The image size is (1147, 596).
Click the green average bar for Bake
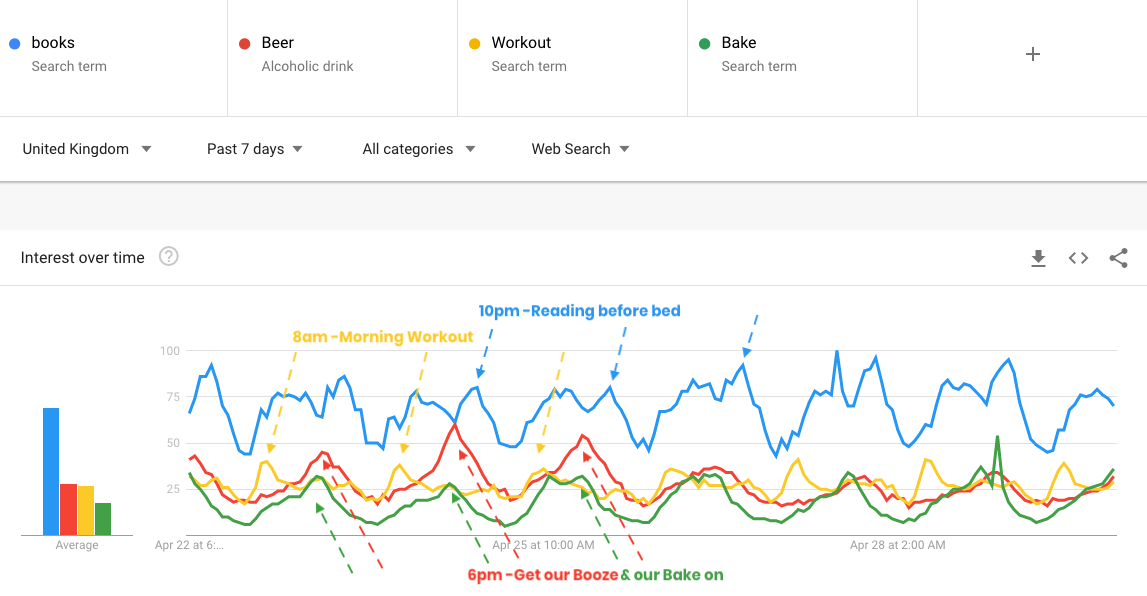pyautogui.click(x=103, y=519)
